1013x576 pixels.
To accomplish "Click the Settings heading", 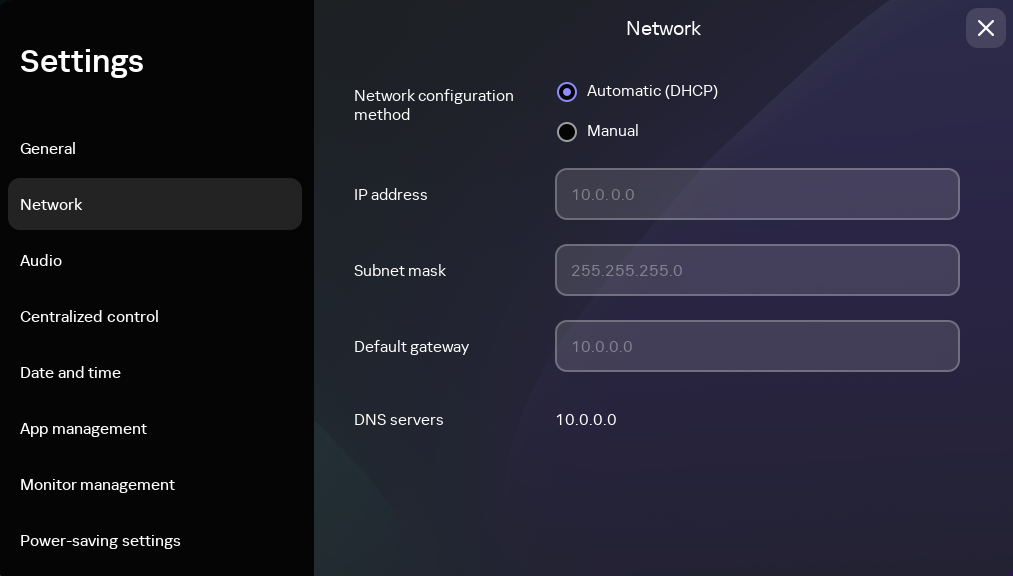I will point(82,61).
